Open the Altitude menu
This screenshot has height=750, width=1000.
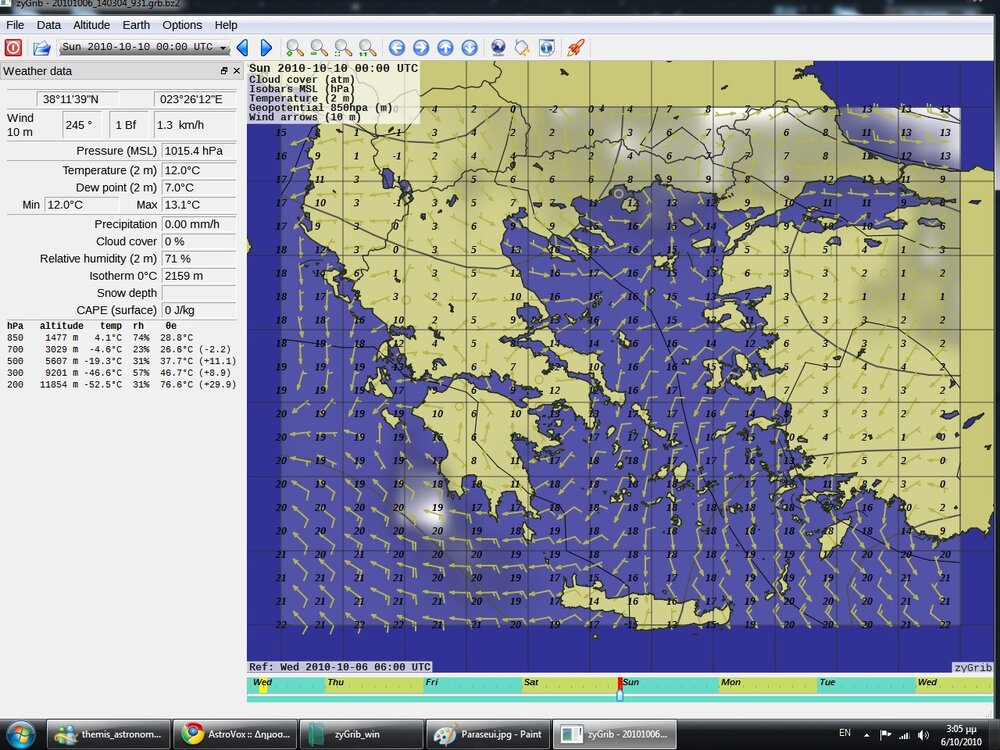(x=91, y=25)
